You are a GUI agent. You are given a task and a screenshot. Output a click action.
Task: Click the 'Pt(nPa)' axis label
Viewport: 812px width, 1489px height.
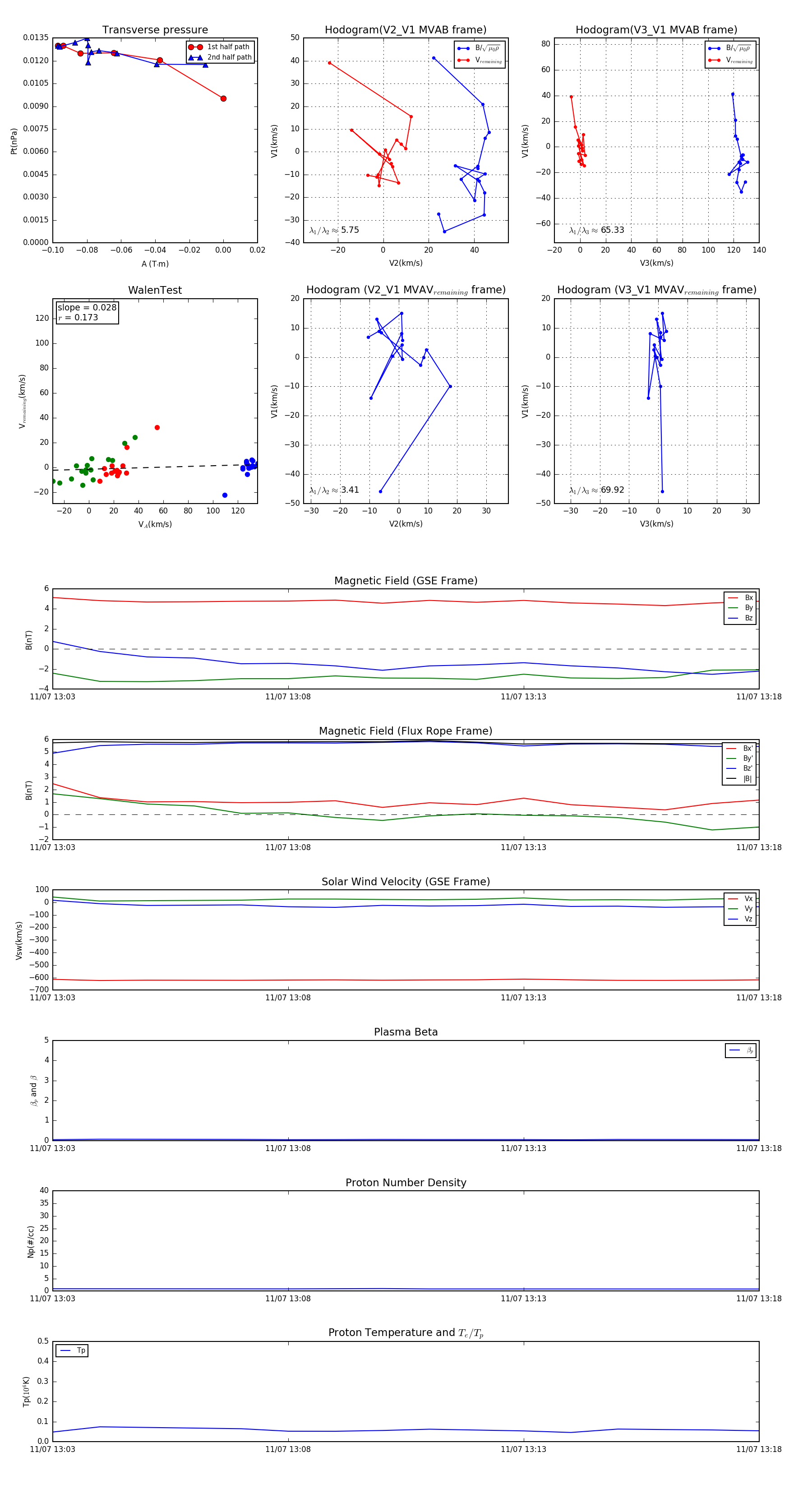pyautogui.click(x=14, y=140)
